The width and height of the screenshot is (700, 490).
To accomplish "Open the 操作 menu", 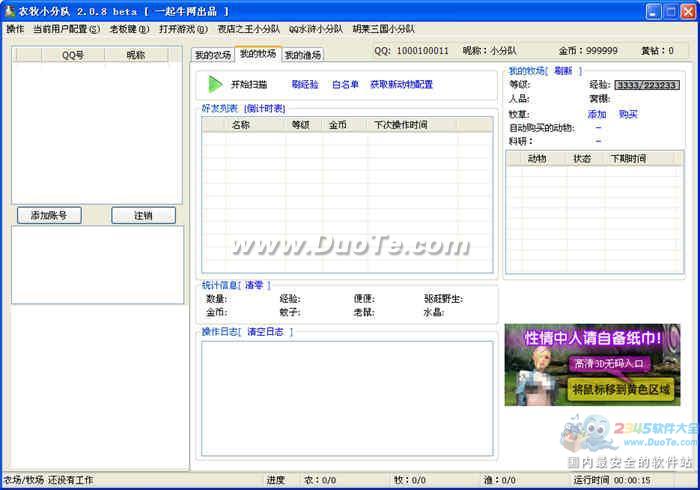I will click(x=14, y=29).
